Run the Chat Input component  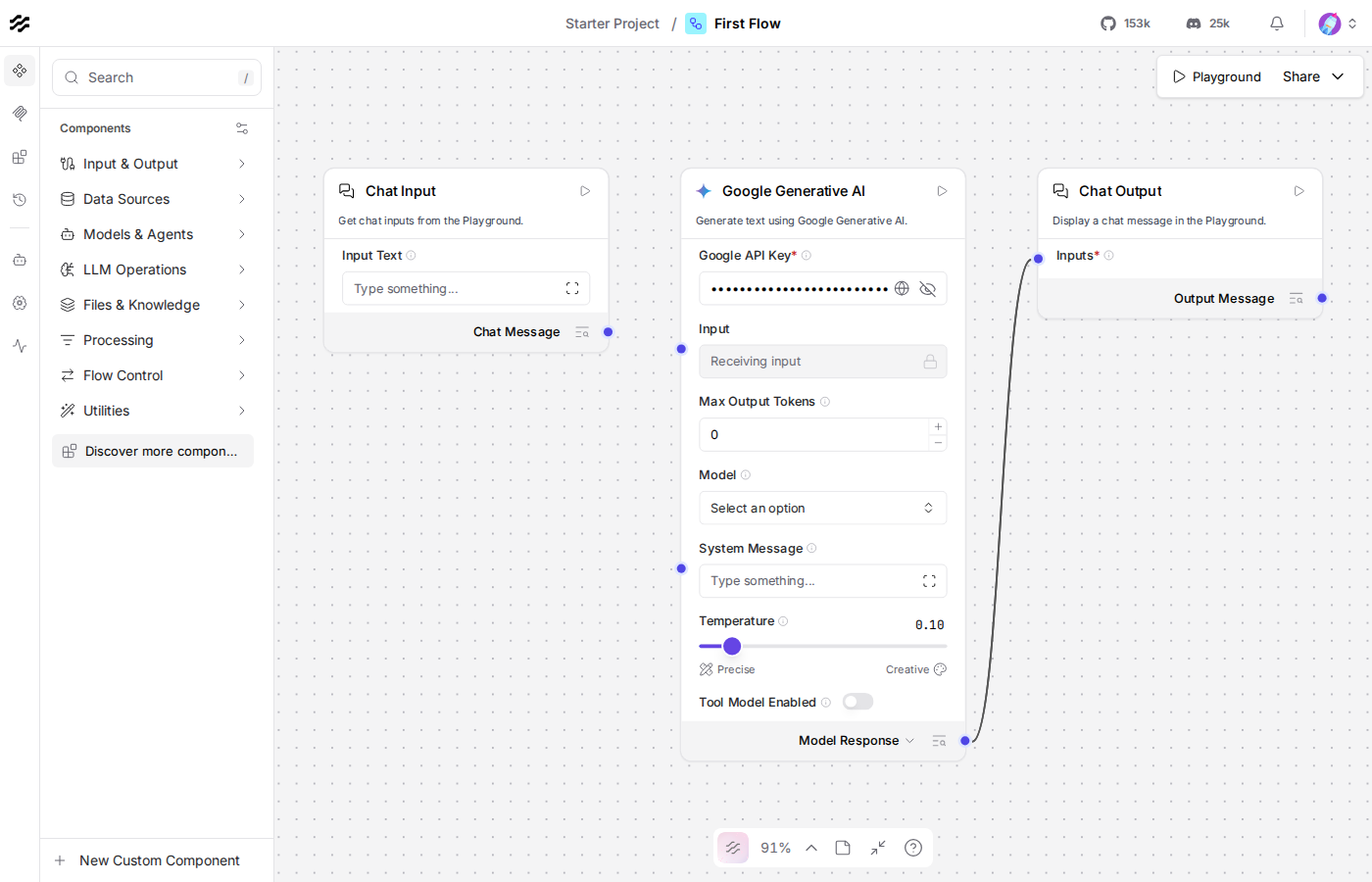(x=585, y=191)
